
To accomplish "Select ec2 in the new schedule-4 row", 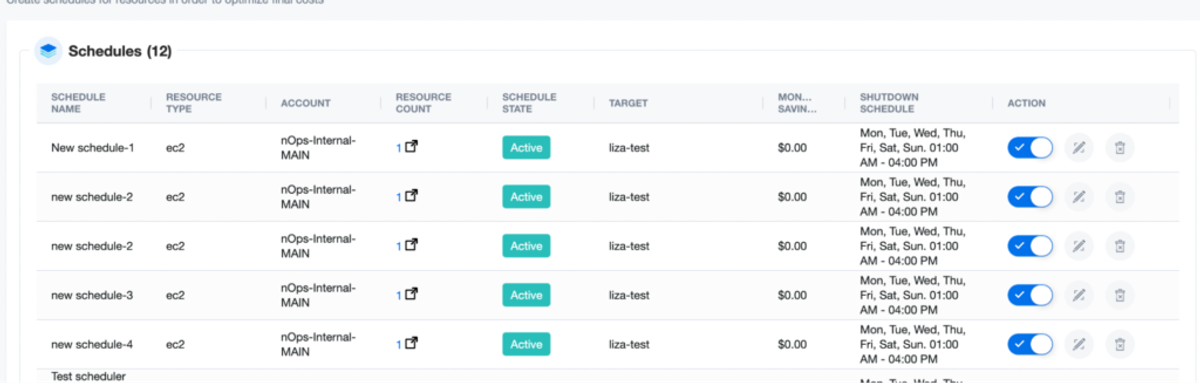I will [176, 344].
